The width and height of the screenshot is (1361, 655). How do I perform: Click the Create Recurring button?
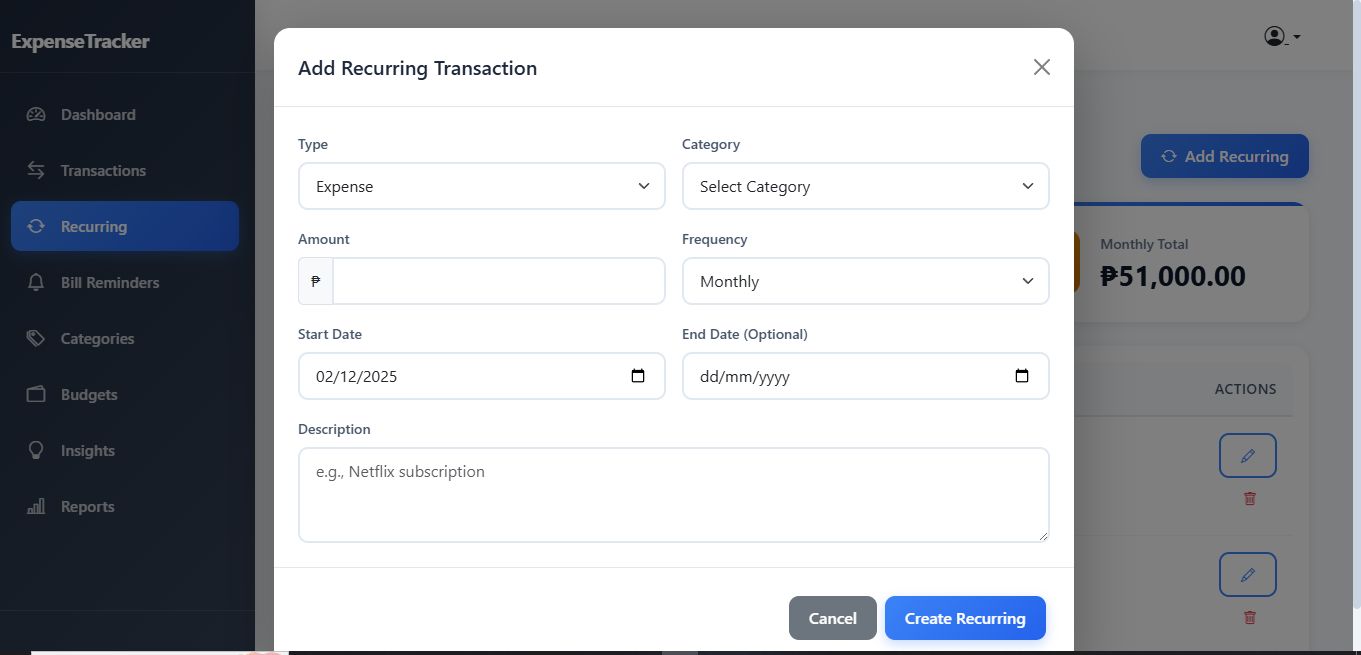(x=965, y=618)
